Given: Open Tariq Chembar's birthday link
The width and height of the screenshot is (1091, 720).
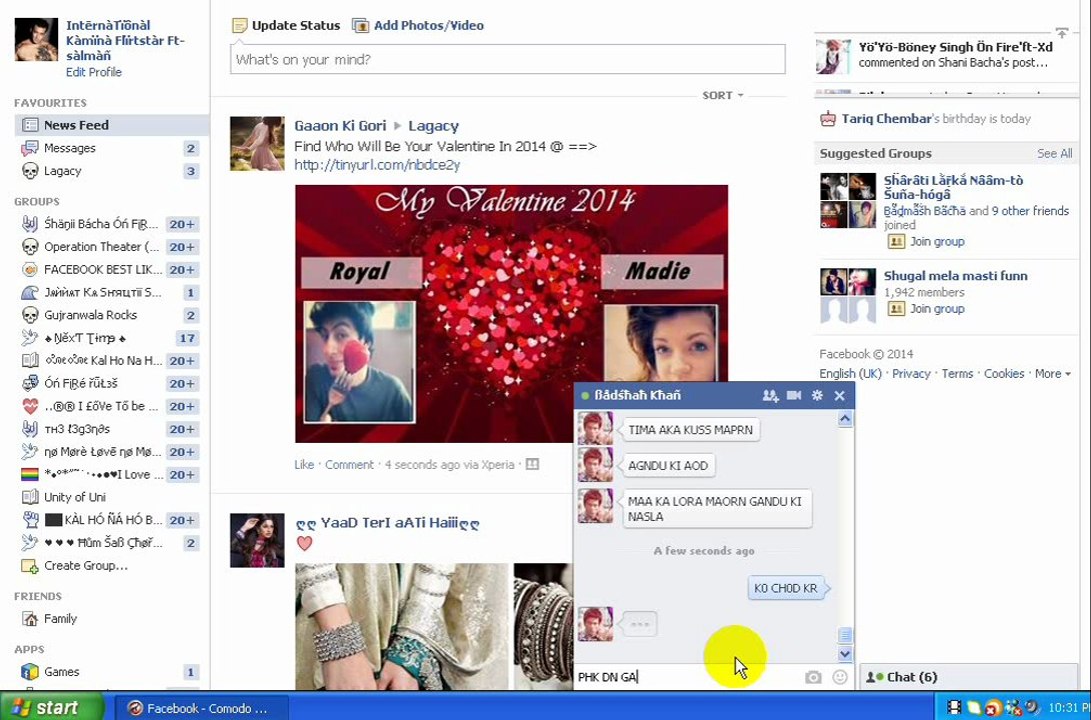Looking at the screenshot, I should pyautogui.click(x=886, y=119).
